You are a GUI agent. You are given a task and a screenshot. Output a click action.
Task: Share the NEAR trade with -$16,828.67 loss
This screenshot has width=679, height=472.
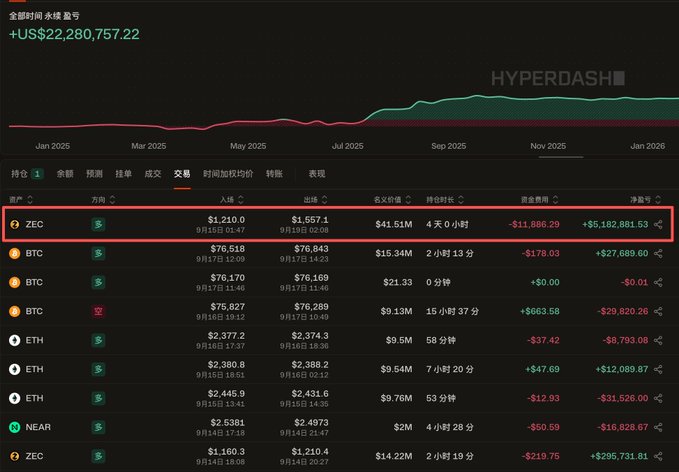point(658,427)
